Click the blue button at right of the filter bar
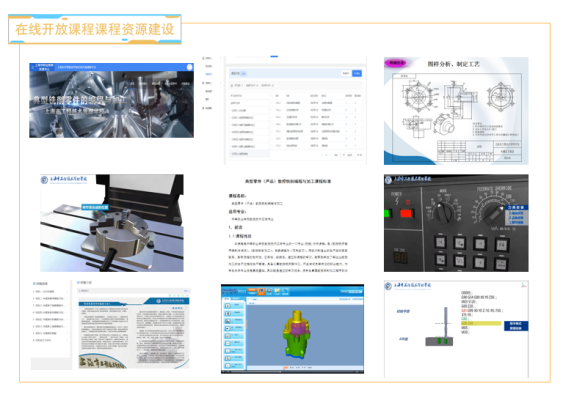Screen dimensions: 563x393 tap(357, 73)
